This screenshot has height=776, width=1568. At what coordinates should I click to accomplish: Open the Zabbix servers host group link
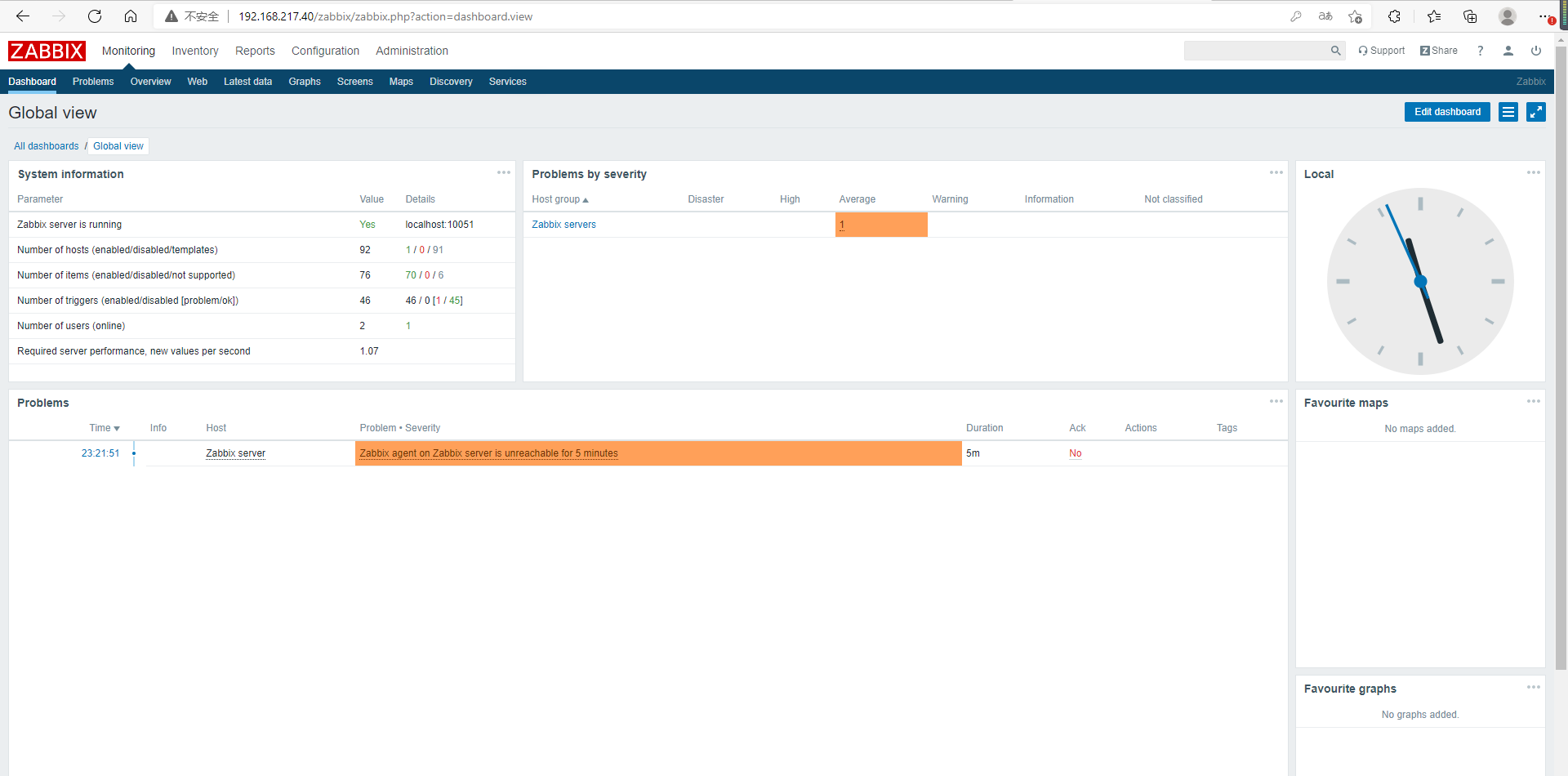coord(563,225)
